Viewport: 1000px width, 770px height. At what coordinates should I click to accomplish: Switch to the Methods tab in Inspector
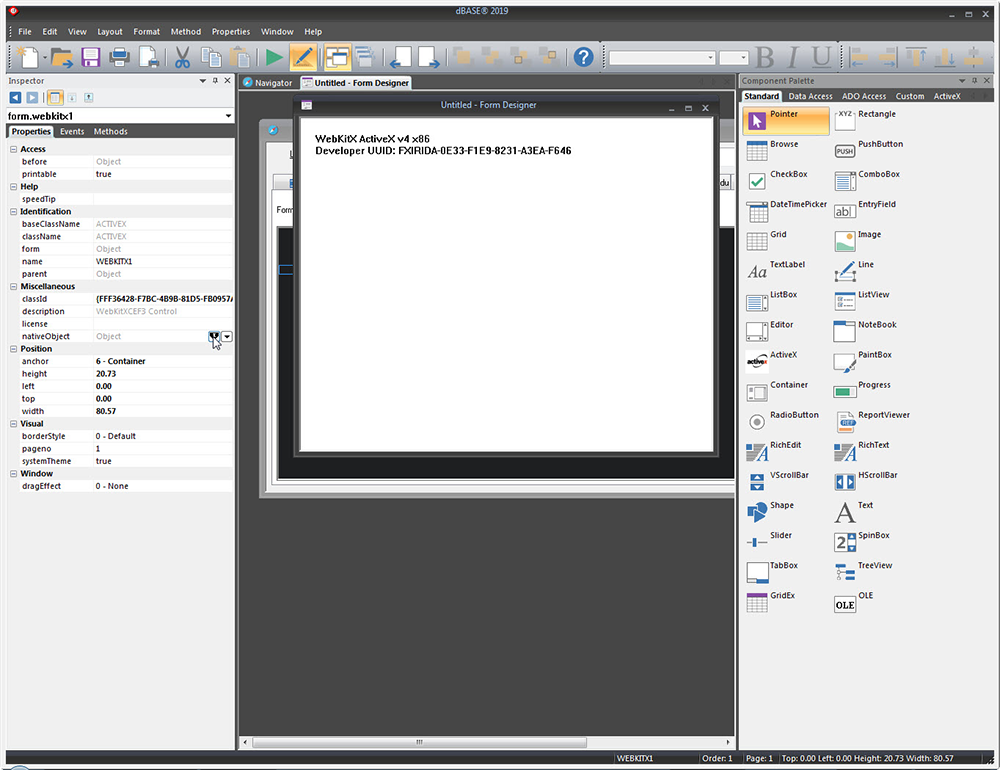click(110, 131)
